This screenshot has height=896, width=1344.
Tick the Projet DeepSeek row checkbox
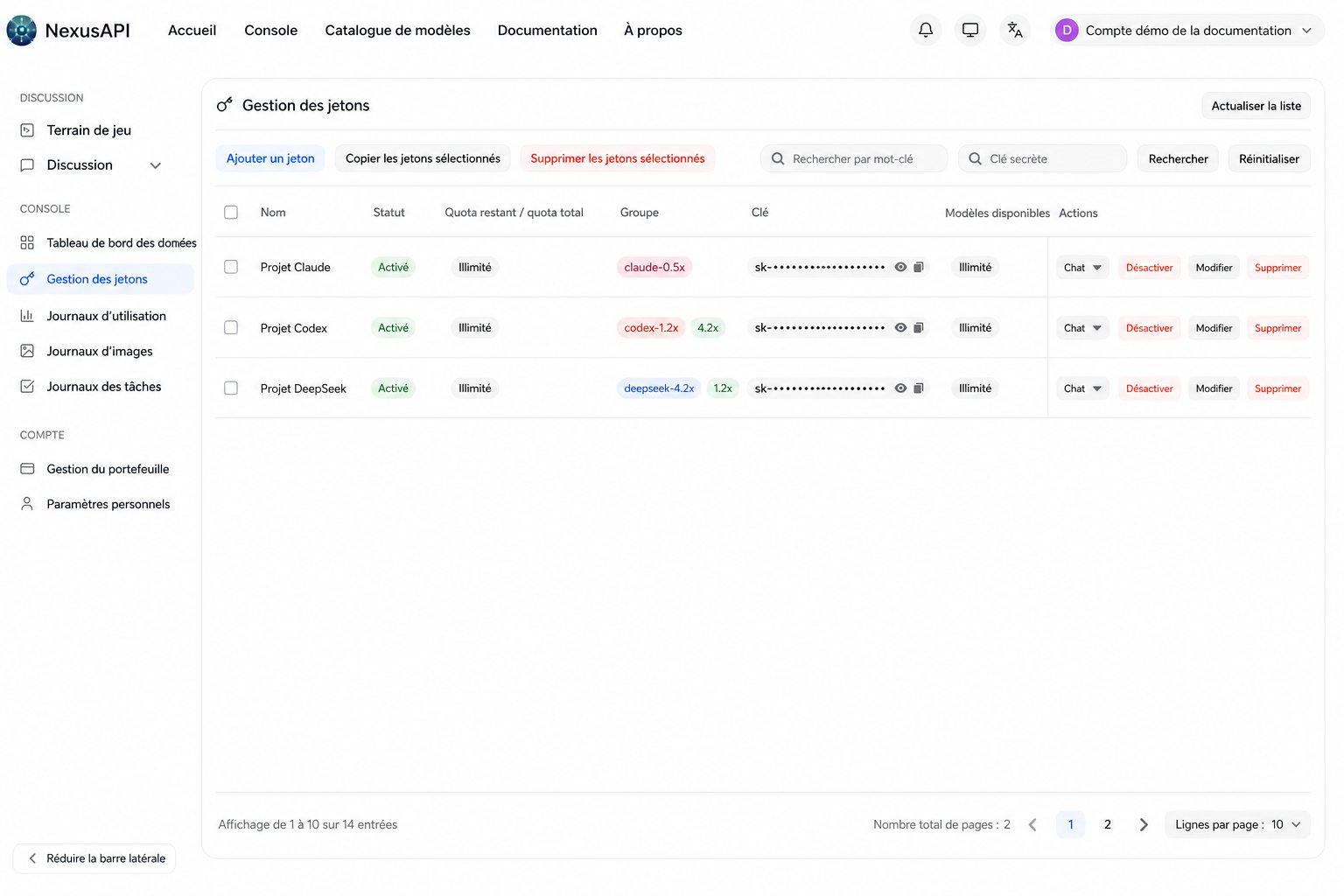click(x=231, y=388)
